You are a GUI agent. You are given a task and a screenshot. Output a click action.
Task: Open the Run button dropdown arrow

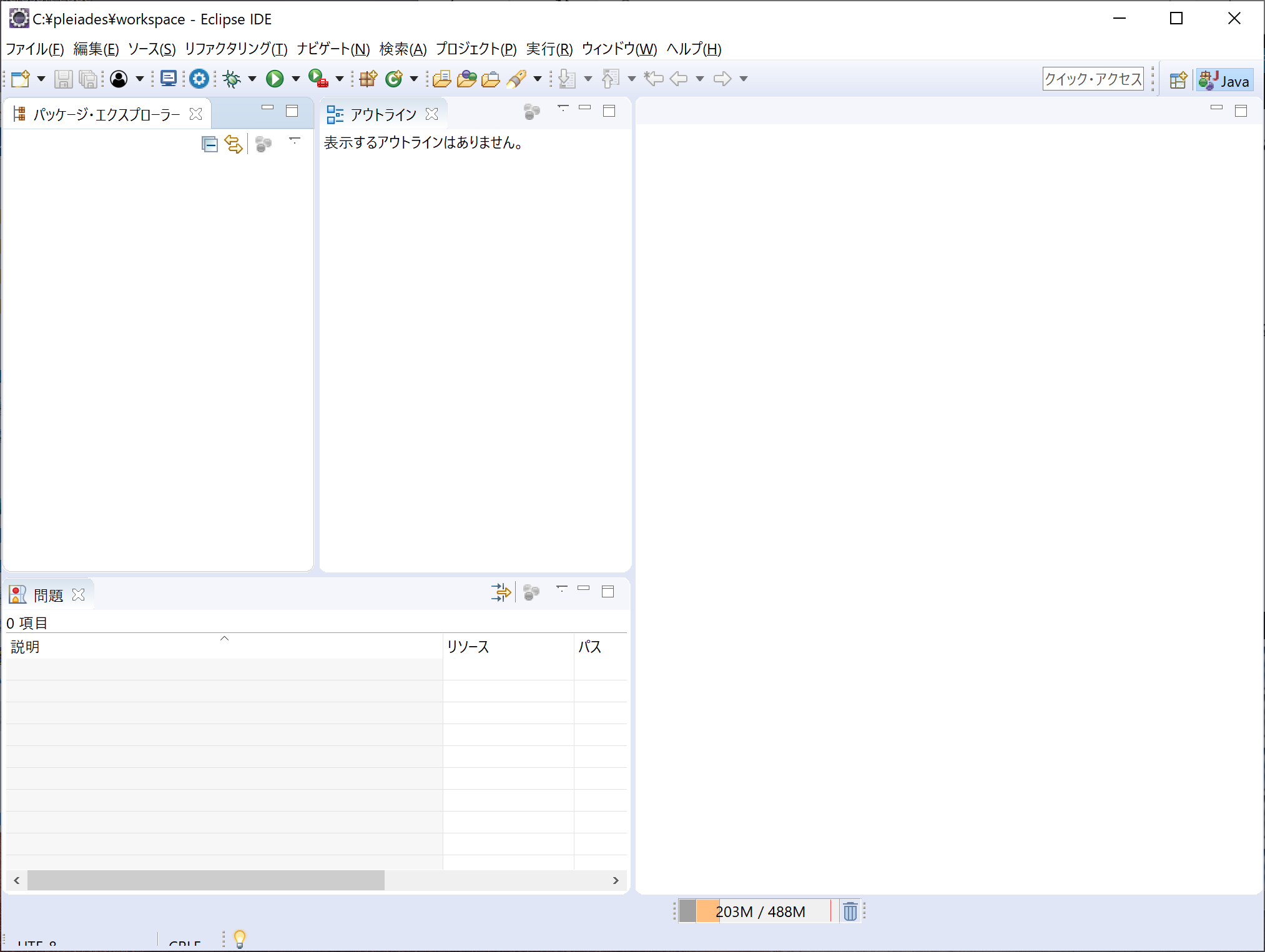tap(296, 79)
